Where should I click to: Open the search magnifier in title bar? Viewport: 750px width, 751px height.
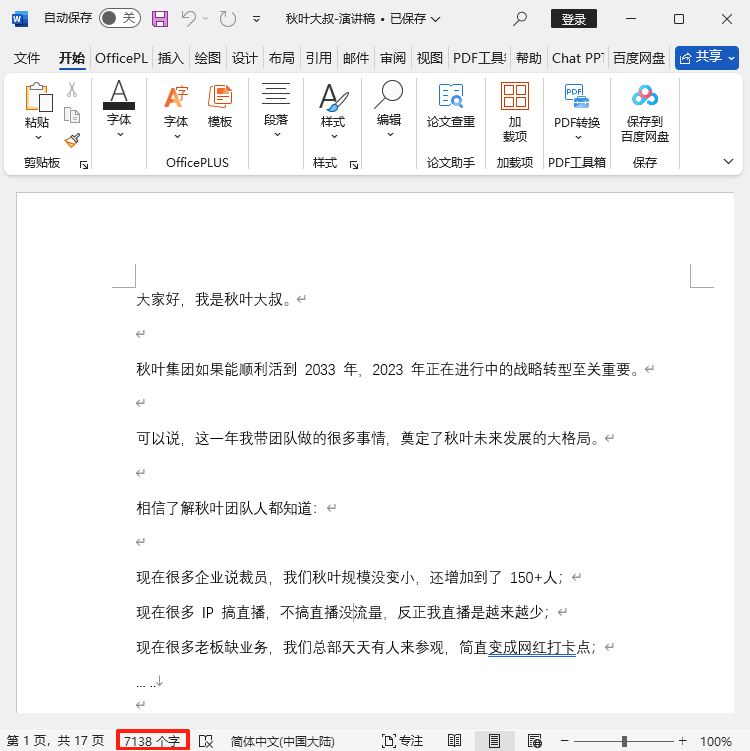520,19
